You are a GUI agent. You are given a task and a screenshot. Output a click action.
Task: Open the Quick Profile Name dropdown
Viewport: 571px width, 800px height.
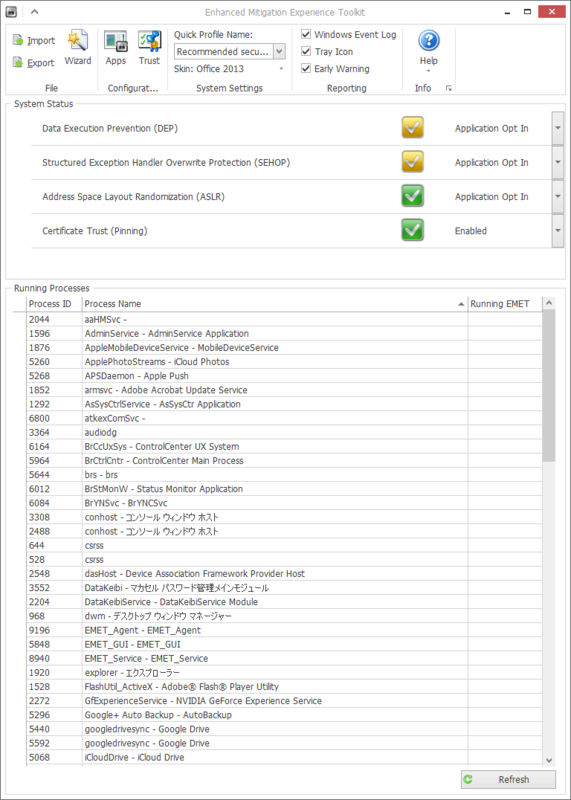pos(280,52)
